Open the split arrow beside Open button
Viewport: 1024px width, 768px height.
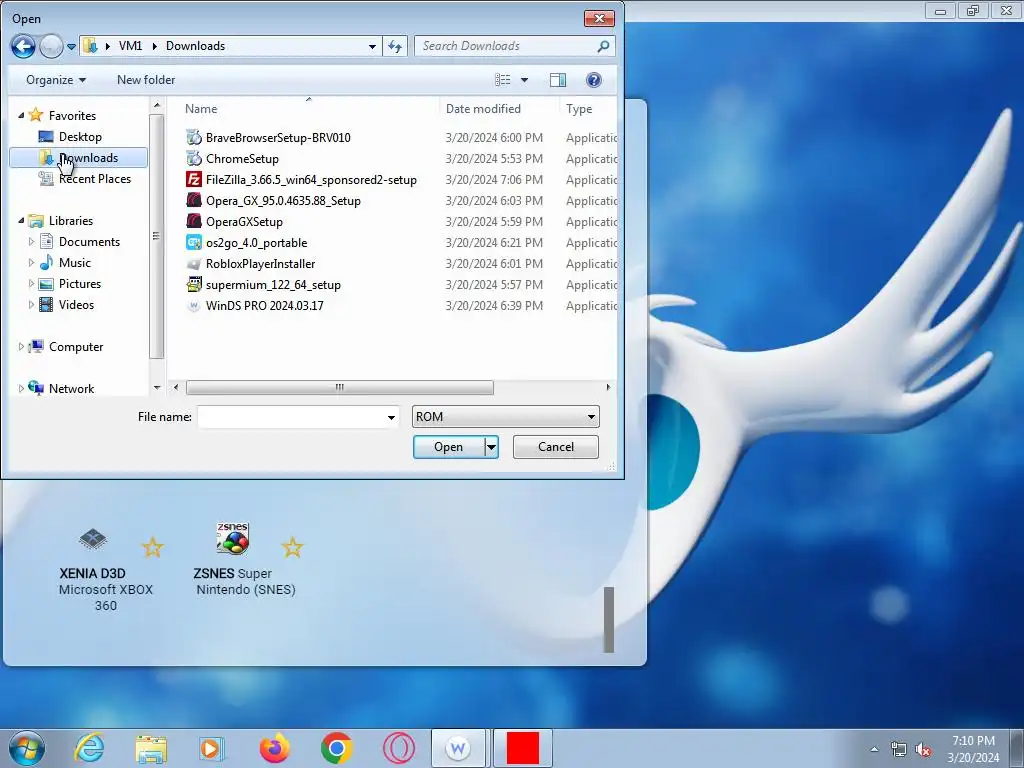coord(492,447)
